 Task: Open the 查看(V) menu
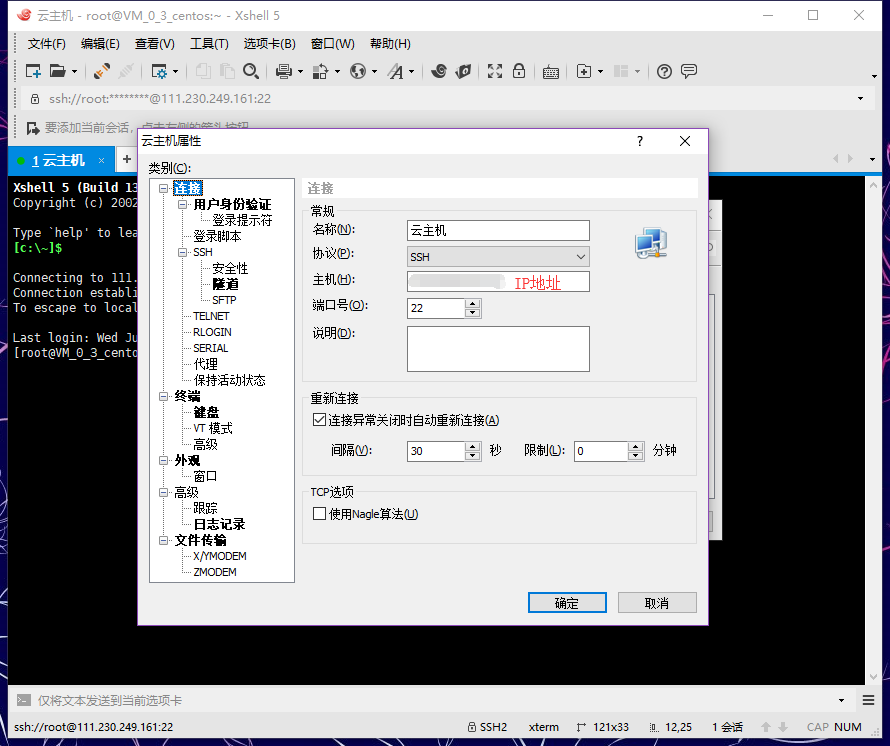click(x=154, y=44)
